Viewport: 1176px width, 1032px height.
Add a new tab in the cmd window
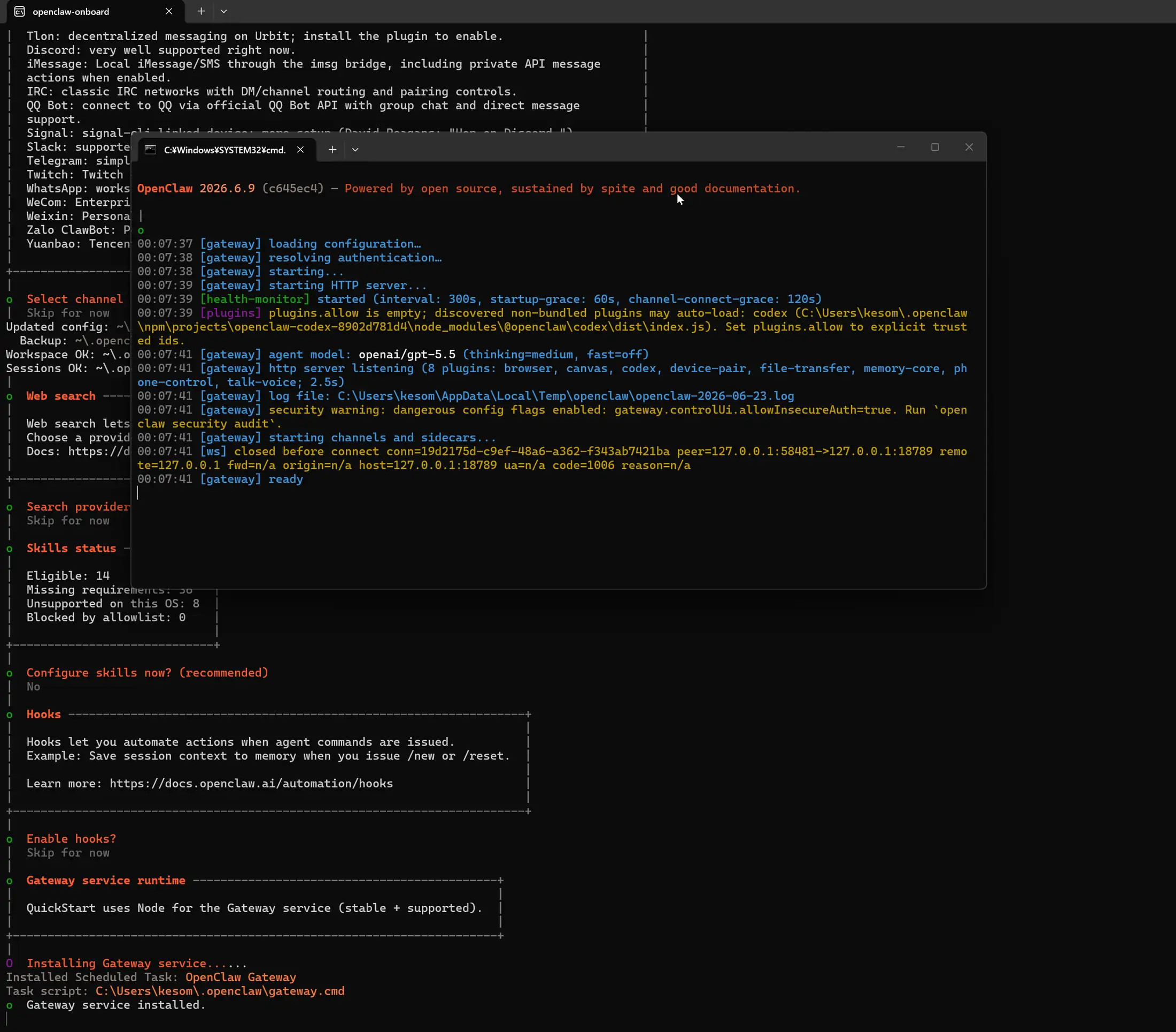[x=332, y=150]
